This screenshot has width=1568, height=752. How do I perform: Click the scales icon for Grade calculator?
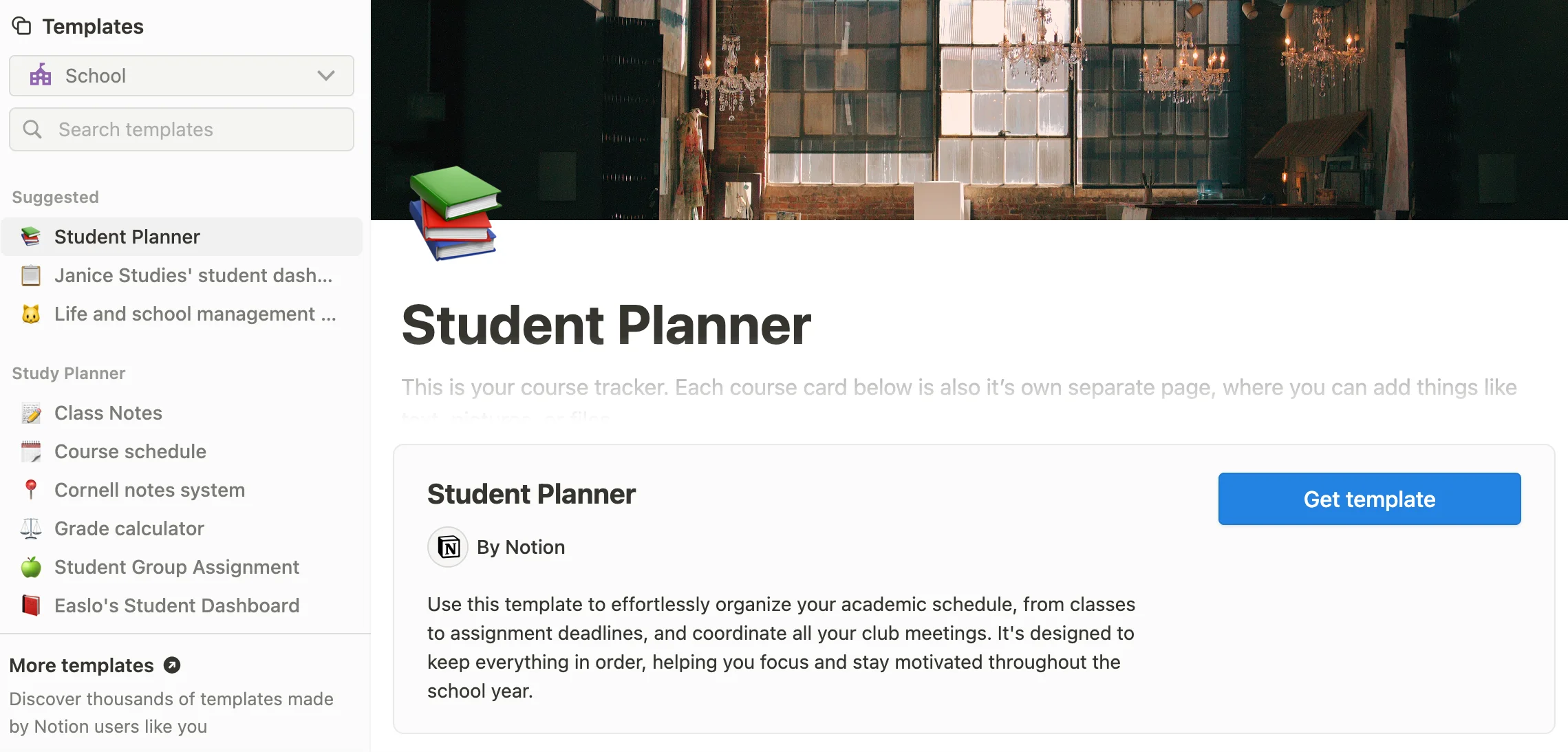click(x=31, y=528)
